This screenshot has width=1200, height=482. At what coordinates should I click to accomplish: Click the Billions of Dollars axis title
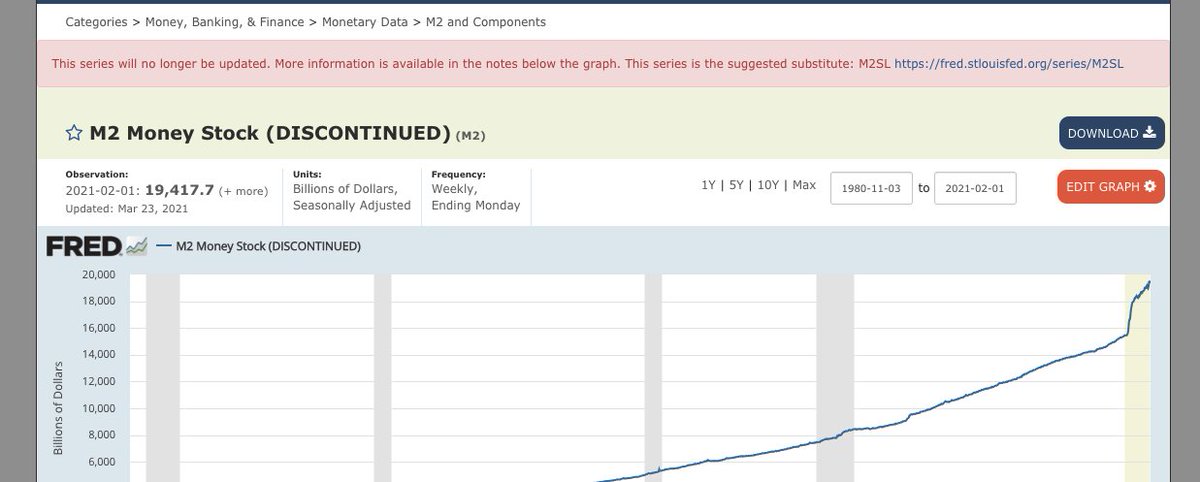(58, 408)
